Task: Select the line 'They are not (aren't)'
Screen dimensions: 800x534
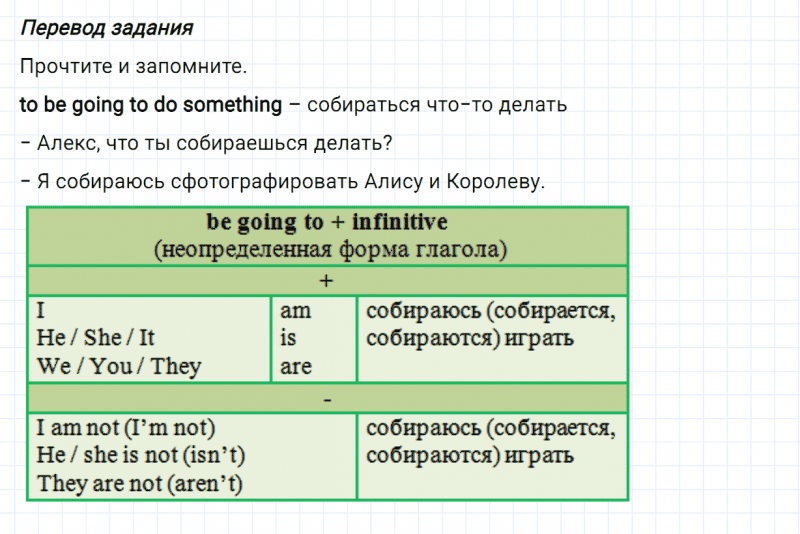Action: pyautogui.click(x=141, y=484)
